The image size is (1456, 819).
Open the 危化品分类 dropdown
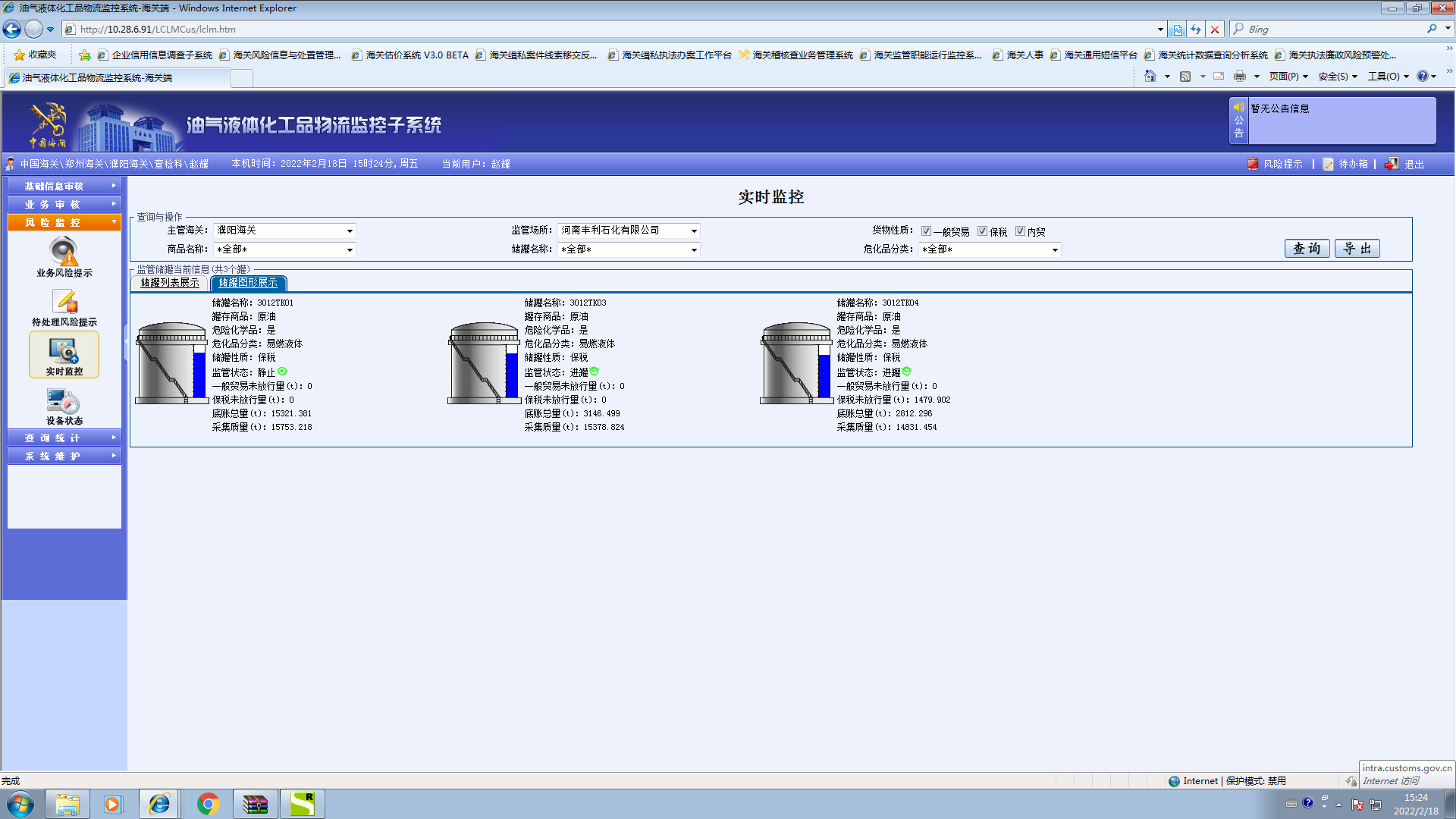click(1054, 249)
